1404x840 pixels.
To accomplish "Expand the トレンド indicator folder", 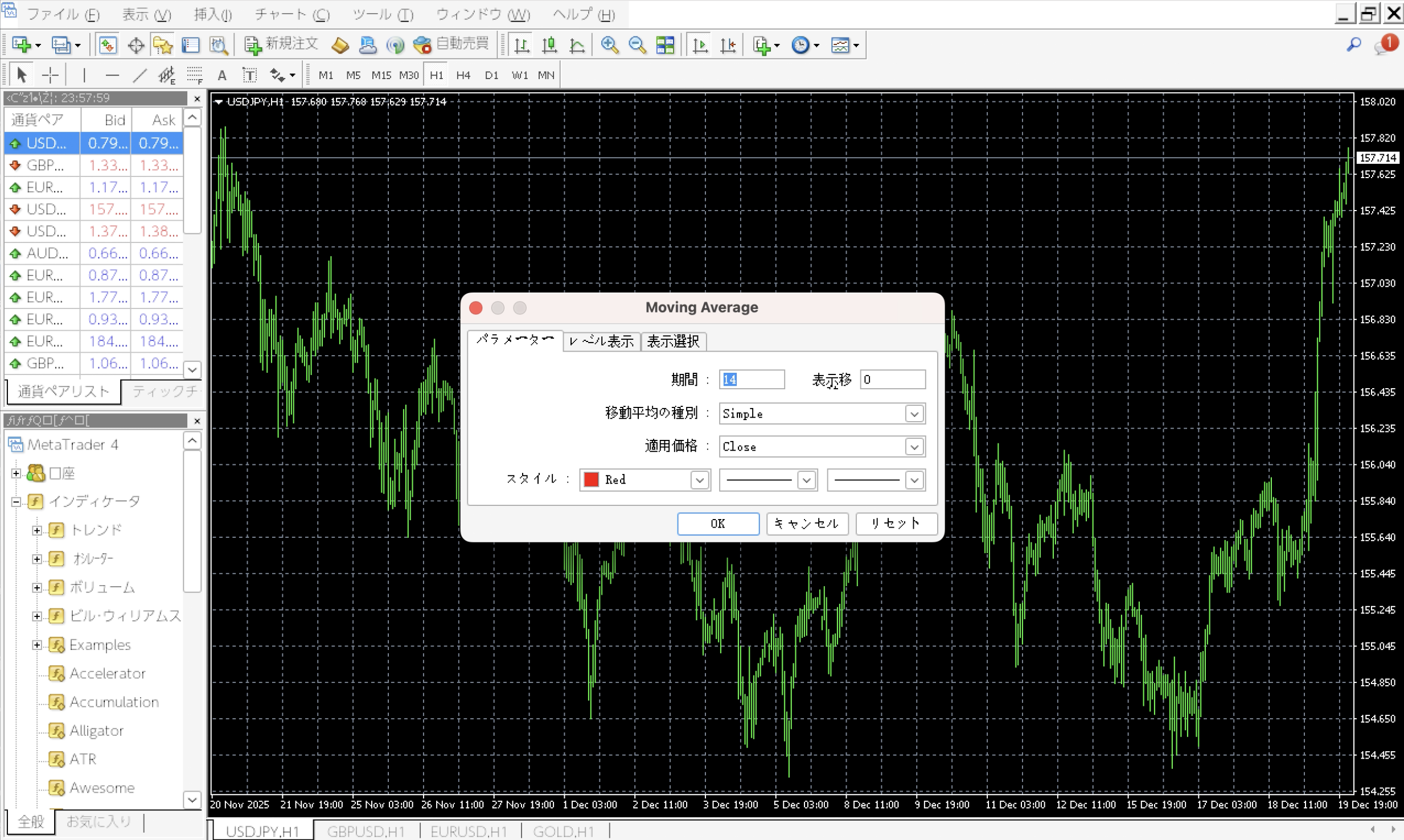I will tap(37, 530).
